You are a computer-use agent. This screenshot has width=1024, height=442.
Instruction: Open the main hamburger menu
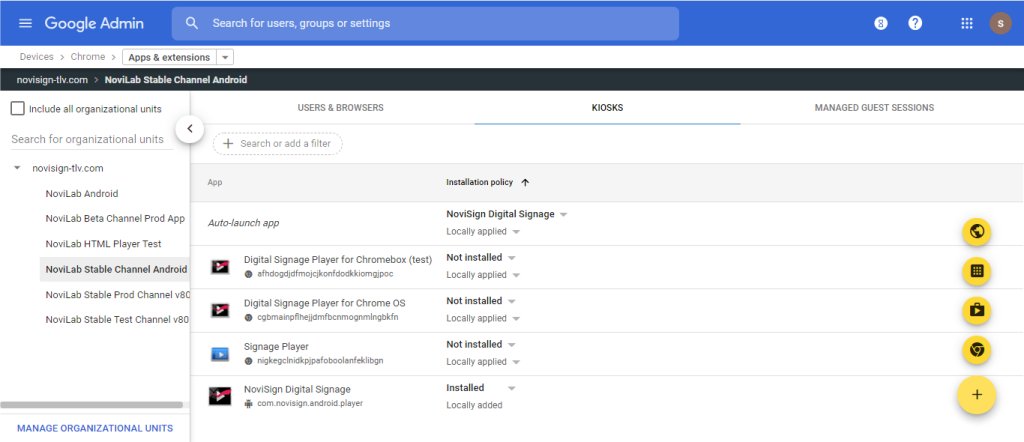[x=25, y=24]
